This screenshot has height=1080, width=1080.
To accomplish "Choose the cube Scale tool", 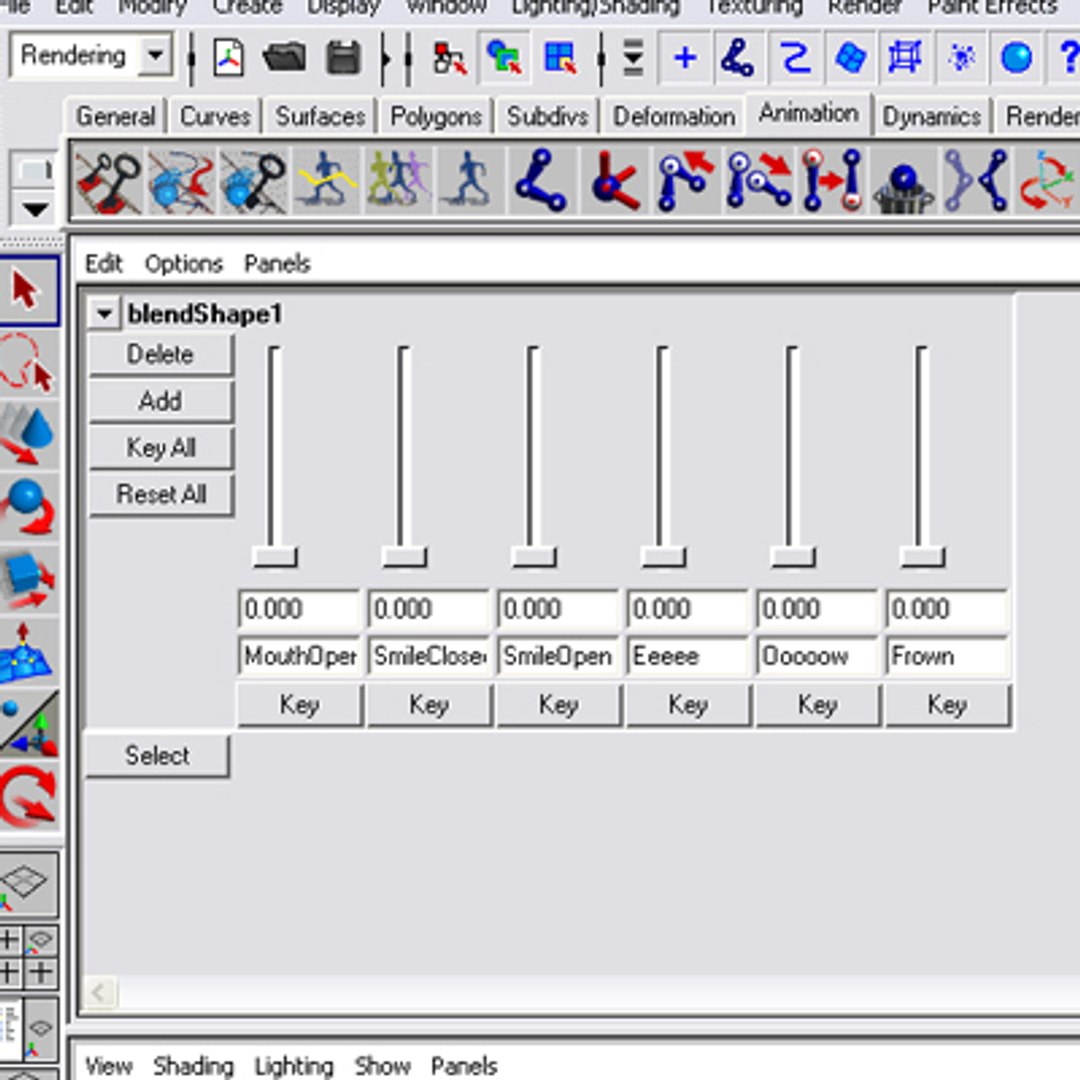I will [28, 580].
